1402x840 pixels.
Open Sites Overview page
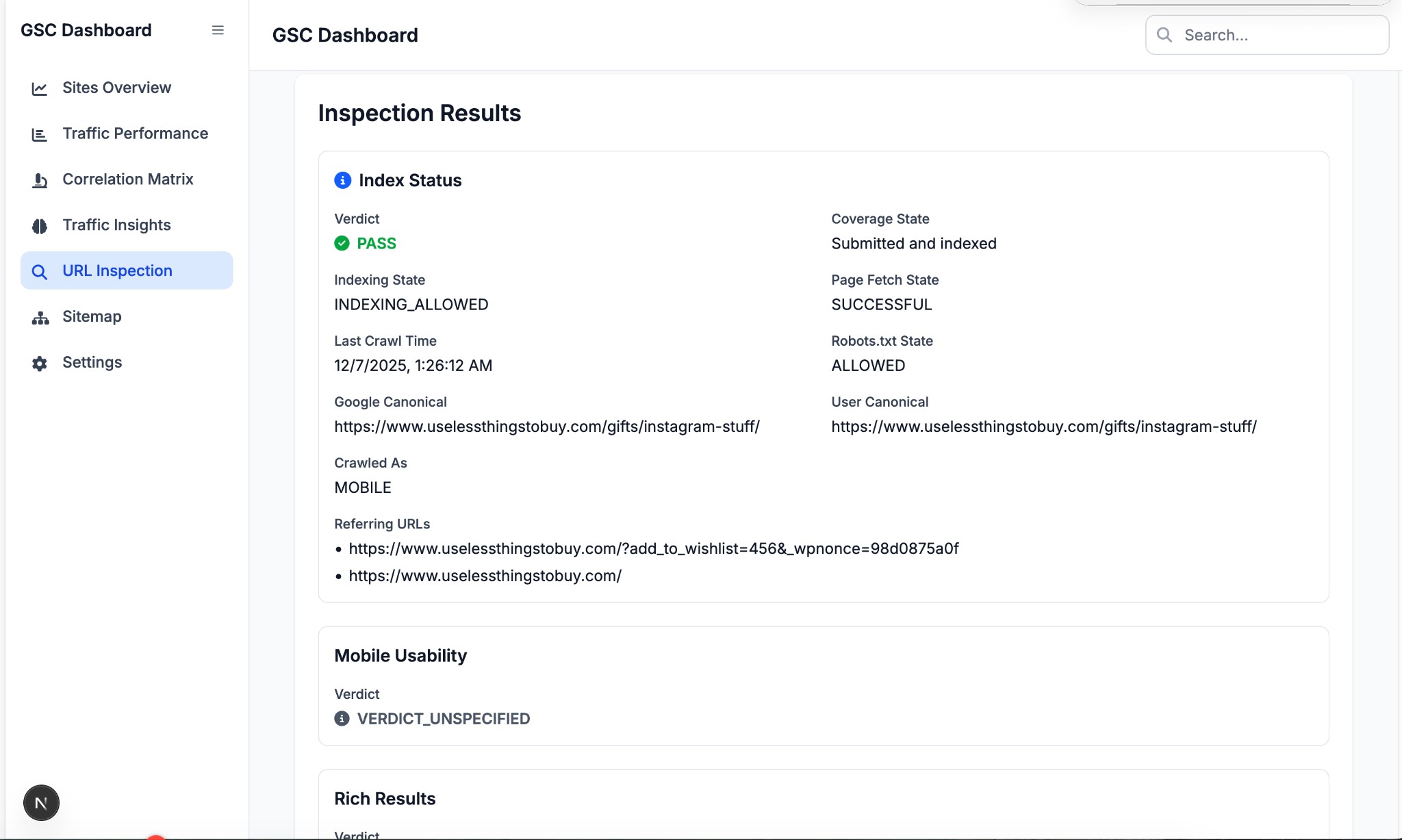(x=127, y=88)
